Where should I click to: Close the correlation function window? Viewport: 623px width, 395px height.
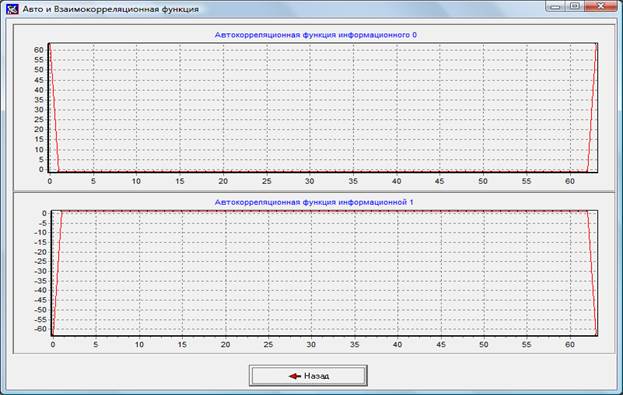coord(600,6)
